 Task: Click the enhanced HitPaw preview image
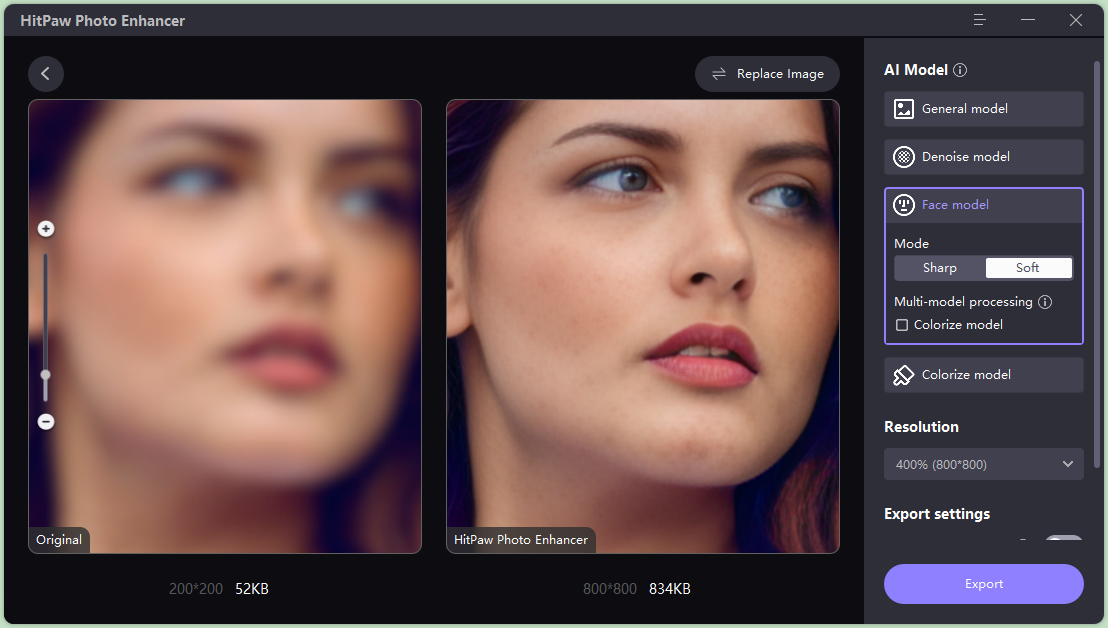click(x=643, y=326)
